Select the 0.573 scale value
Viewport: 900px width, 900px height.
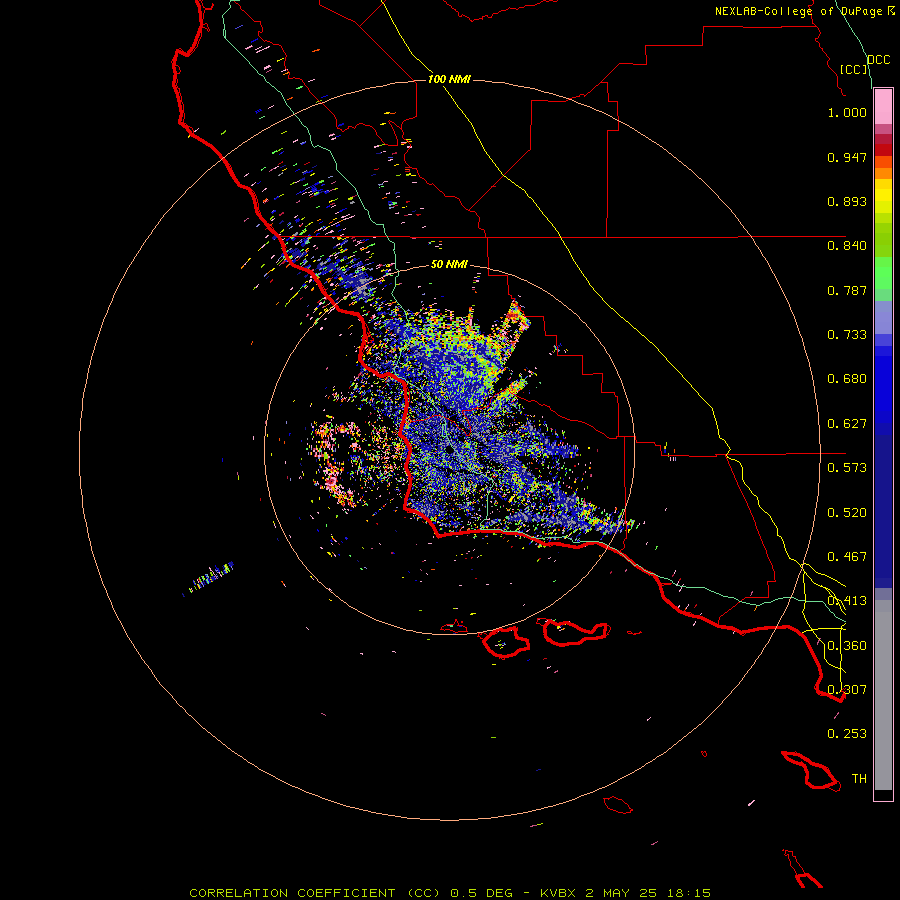847,468
